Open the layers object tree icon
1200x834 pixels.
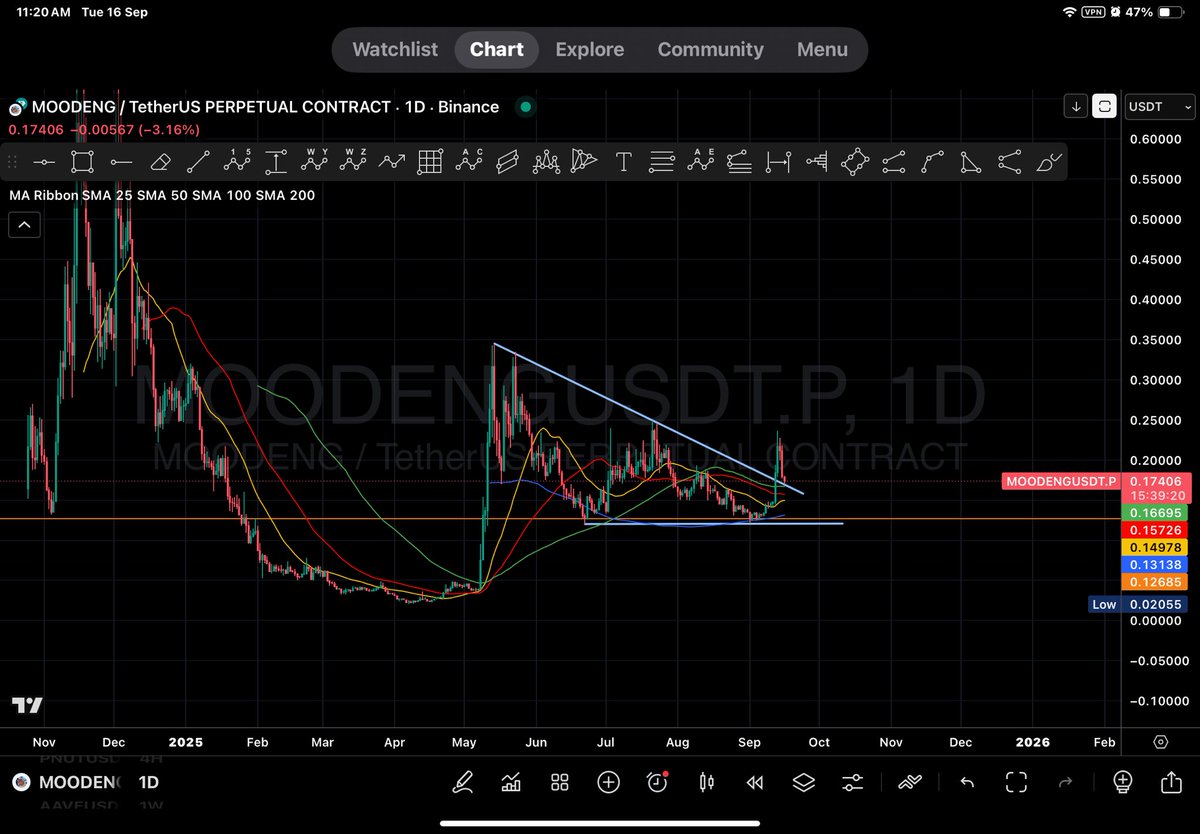tap(804, 782)
